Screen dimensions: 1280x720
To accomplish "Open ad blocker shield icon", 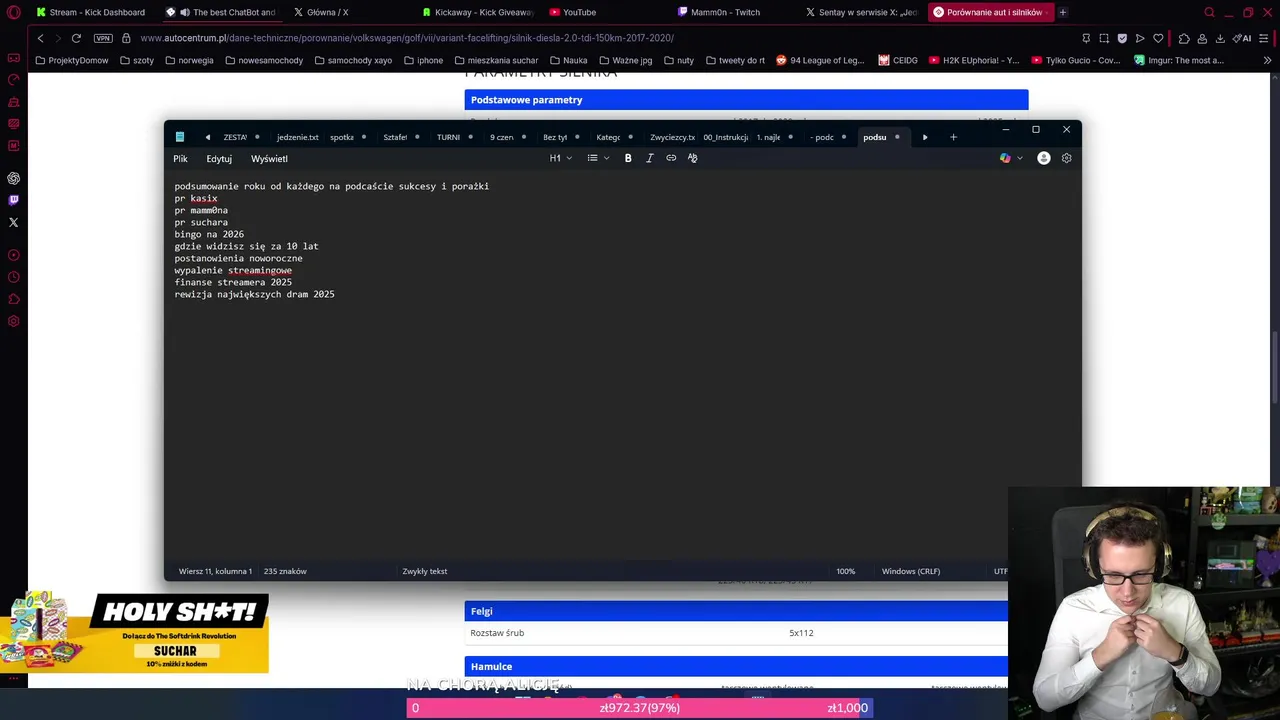I will coord(1122,38).
